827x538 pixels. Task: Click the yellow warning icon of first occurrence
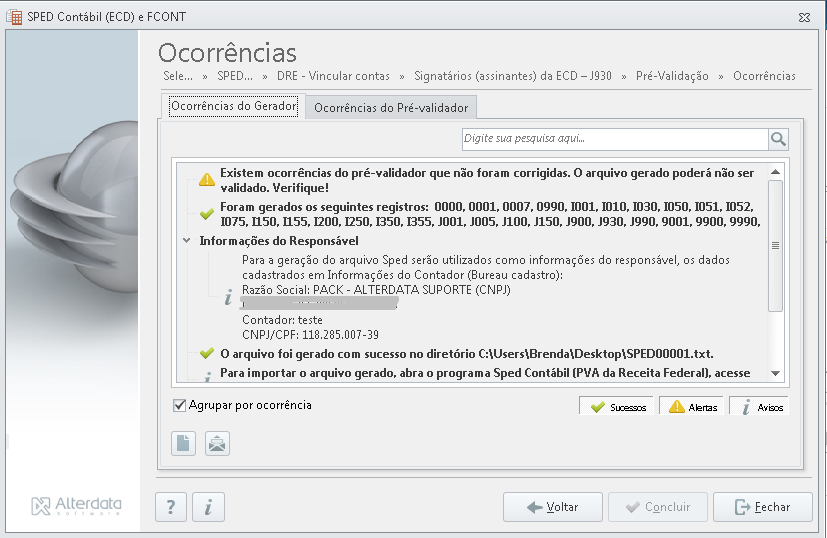tap(207, 180)
